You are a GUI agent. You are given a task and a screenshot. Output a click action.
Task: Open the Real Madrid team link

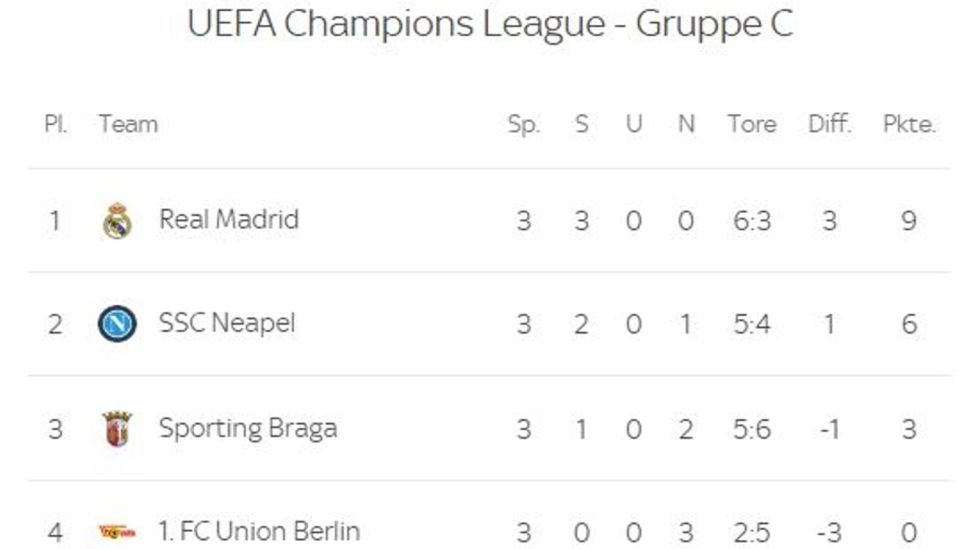(x=229, y=219)
